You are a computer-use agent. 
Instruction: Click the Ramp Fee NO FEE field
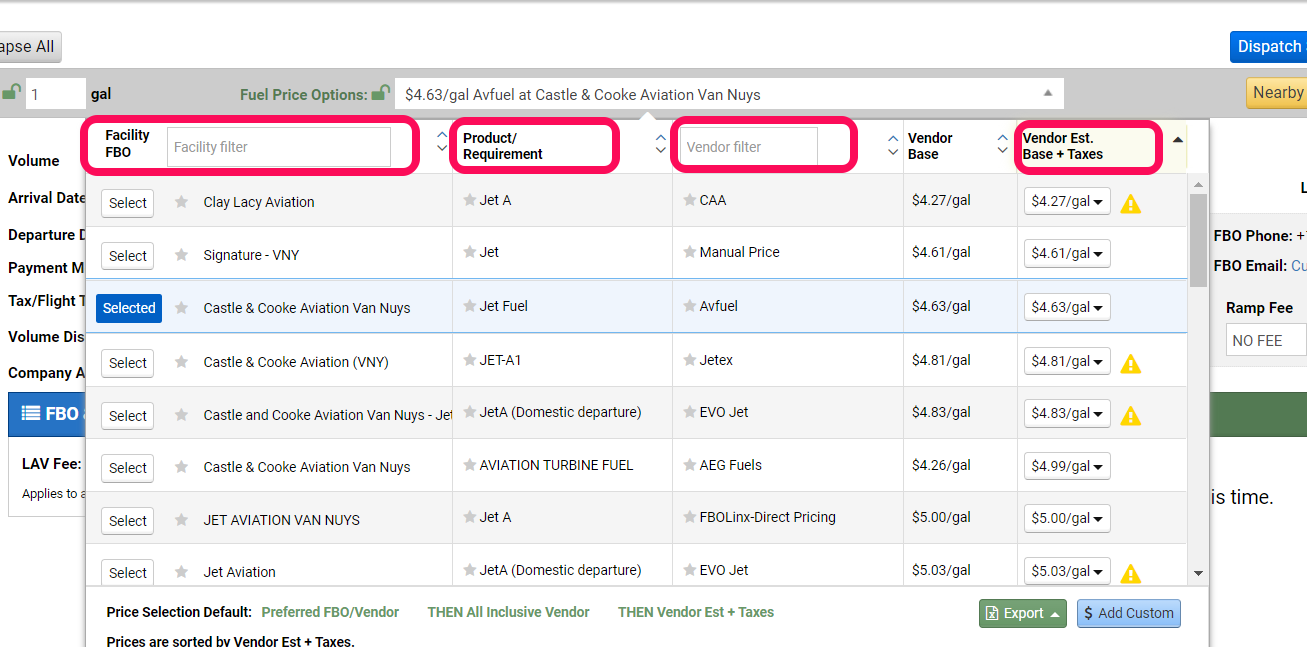1266,340
